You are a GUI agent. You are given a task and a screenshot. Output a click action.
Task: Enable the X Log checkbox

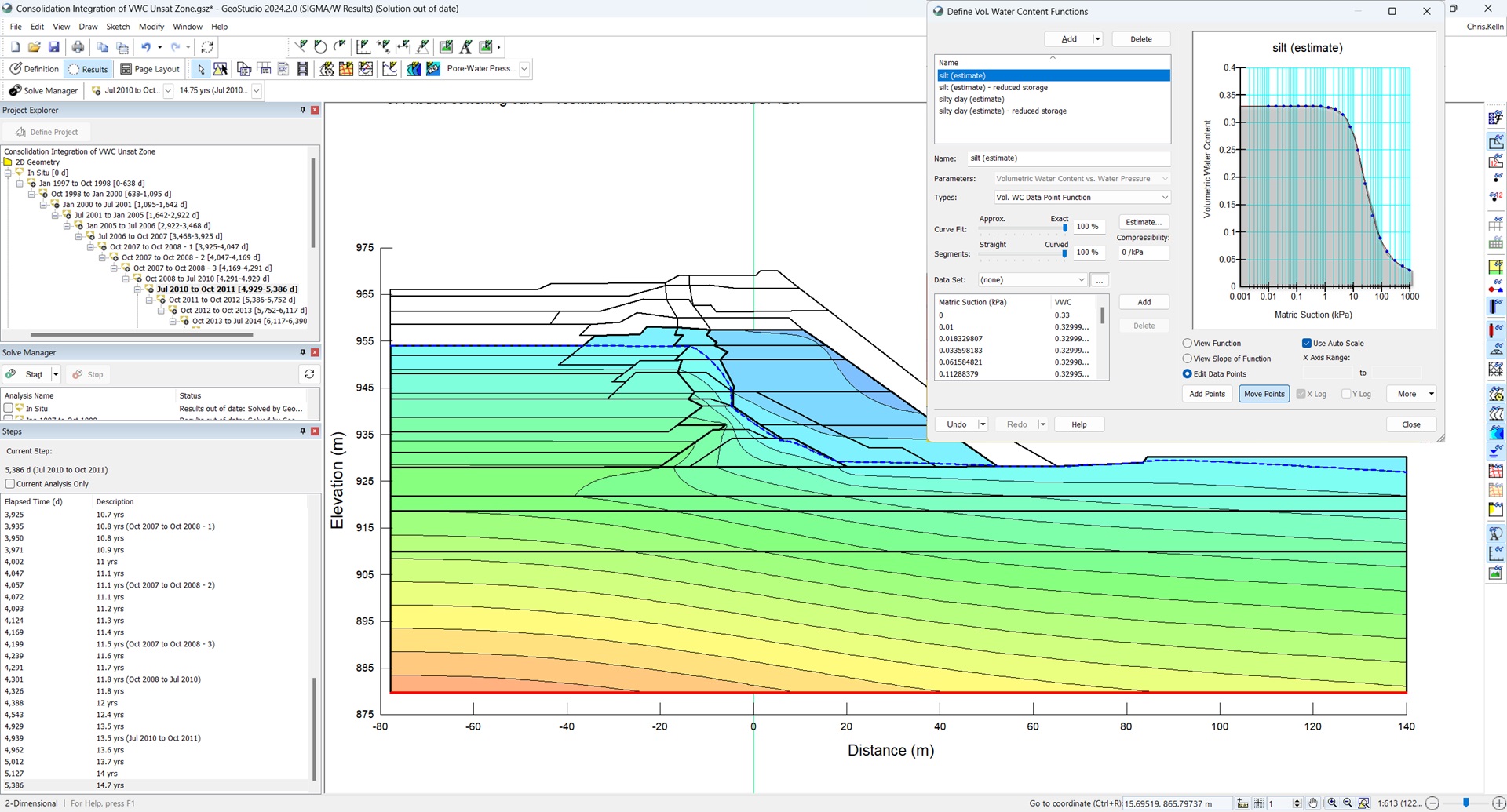[x=1301, y=394]
